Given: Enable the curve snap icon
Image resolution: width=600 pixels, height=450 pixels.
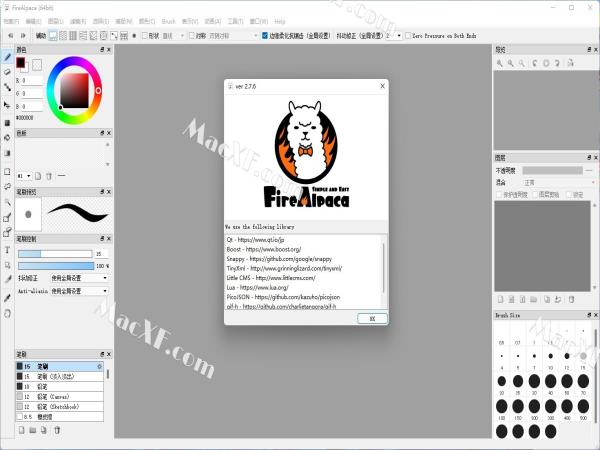Looking at the screenshot, I should 114,36.
